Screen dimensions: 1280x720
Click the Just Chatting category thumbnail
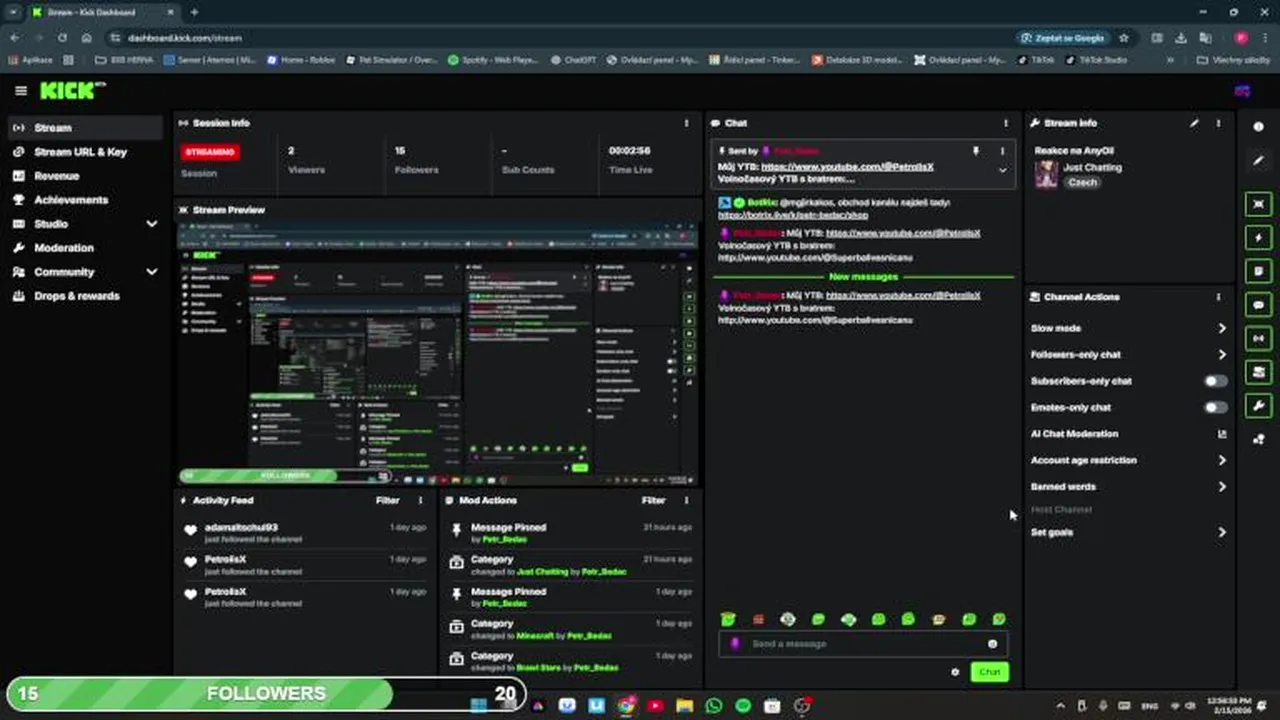click(x=1047, y=174)
